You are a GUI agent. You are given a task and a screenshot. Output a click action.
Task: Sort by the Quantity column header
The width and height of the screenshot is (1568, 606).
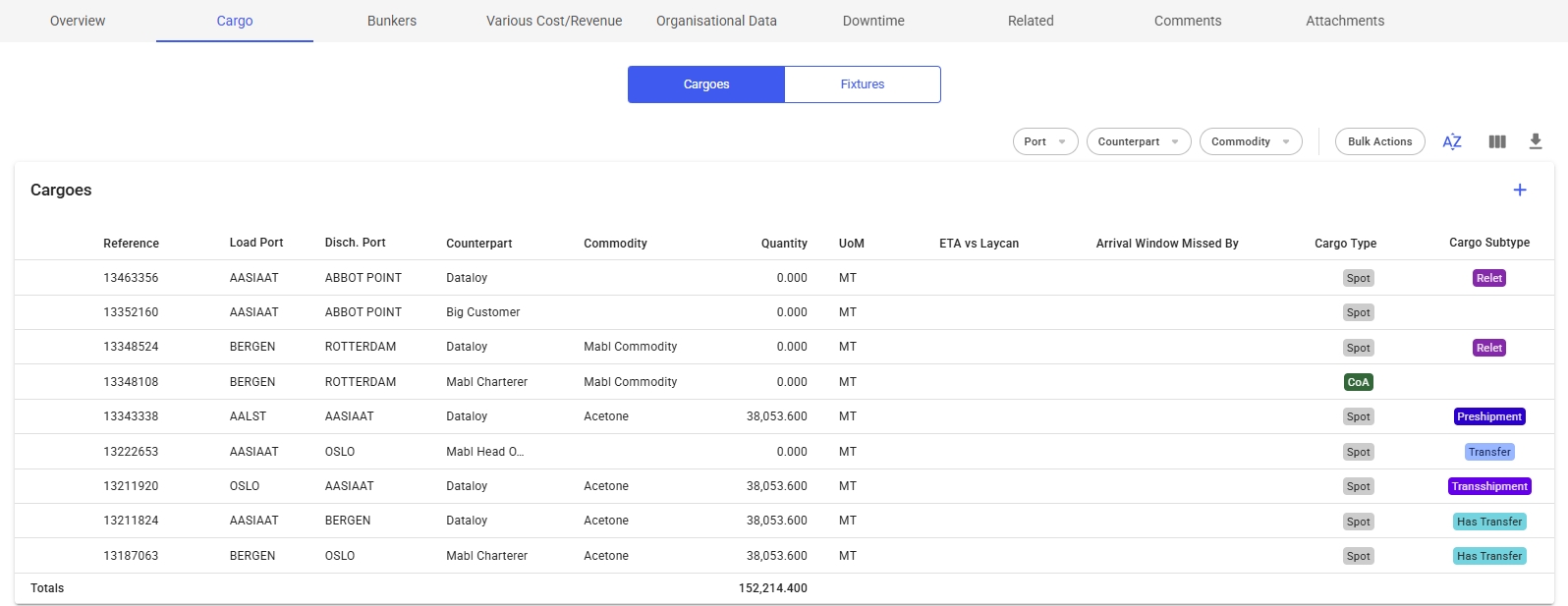[x=783, y=244]
